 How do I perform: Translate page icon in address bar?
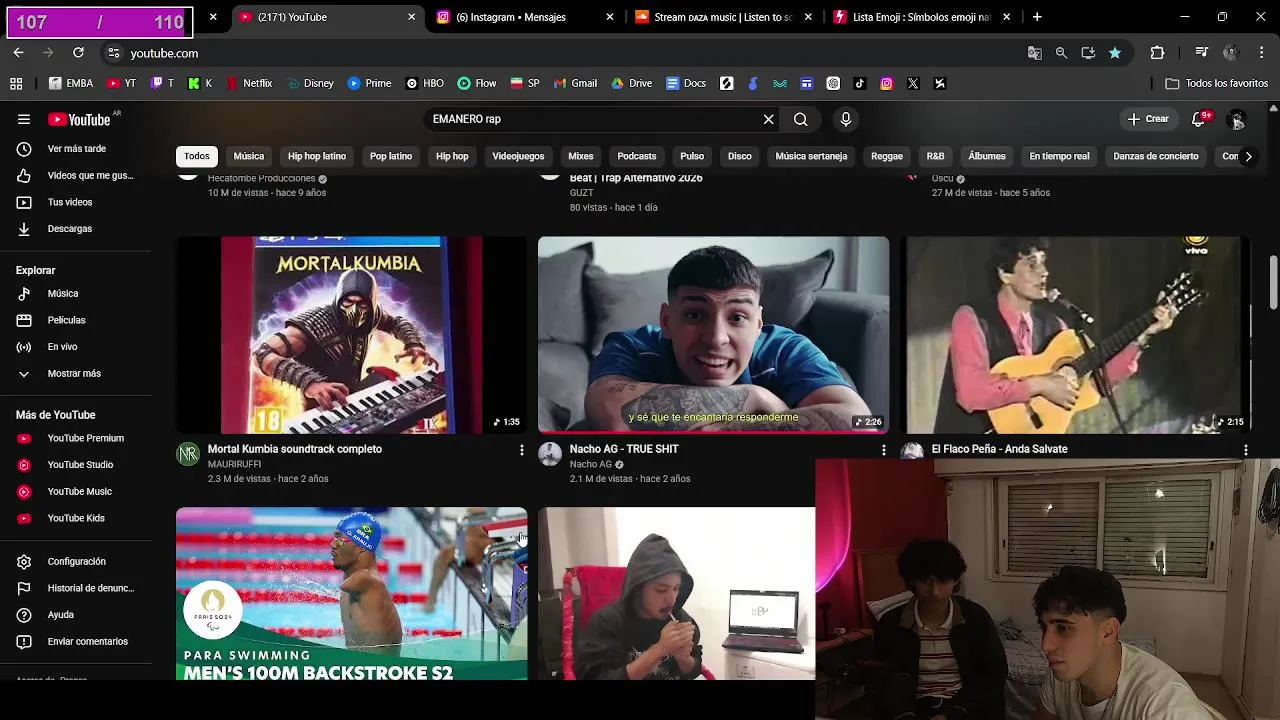(1034, 53)
